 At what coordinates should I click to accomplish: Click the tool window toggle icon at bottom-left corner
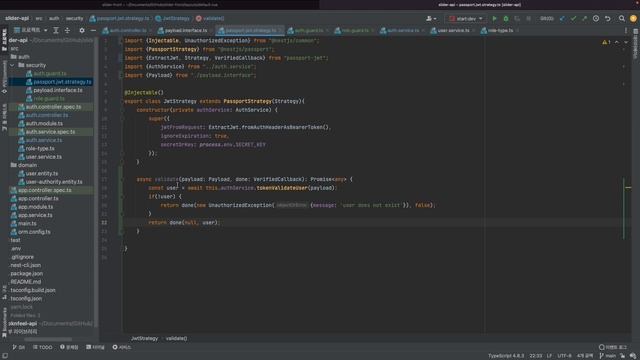pyautogui.click(x=5, y=356)
